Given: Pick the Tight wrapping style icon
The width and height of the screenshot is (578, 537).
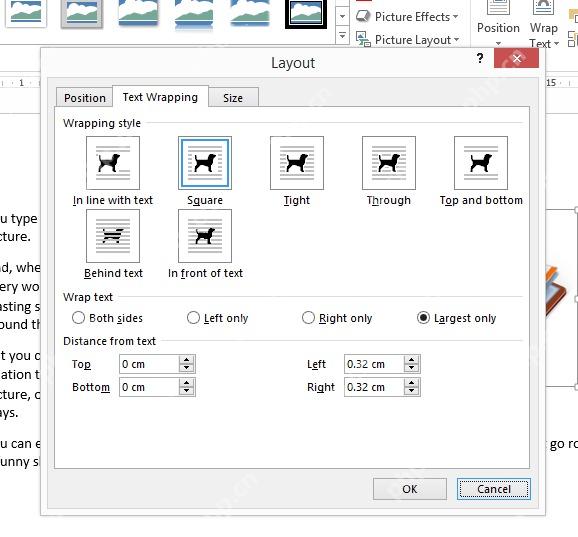Looking at the screenshot, I should (x=297, y=163).
